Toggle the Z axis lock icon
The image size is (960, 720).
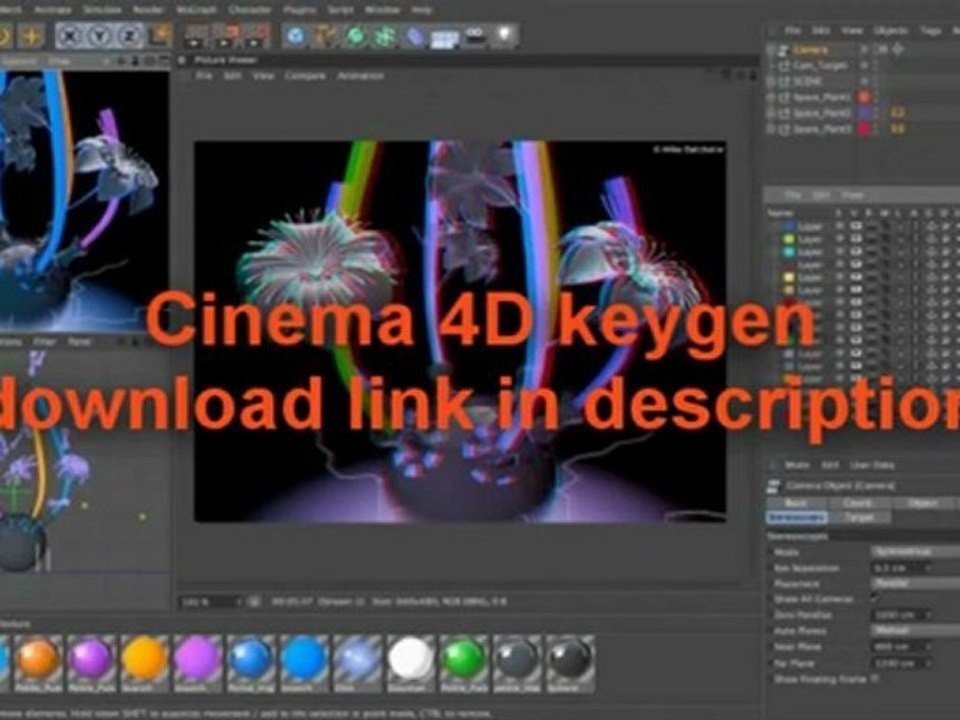[x=129, y=36]
